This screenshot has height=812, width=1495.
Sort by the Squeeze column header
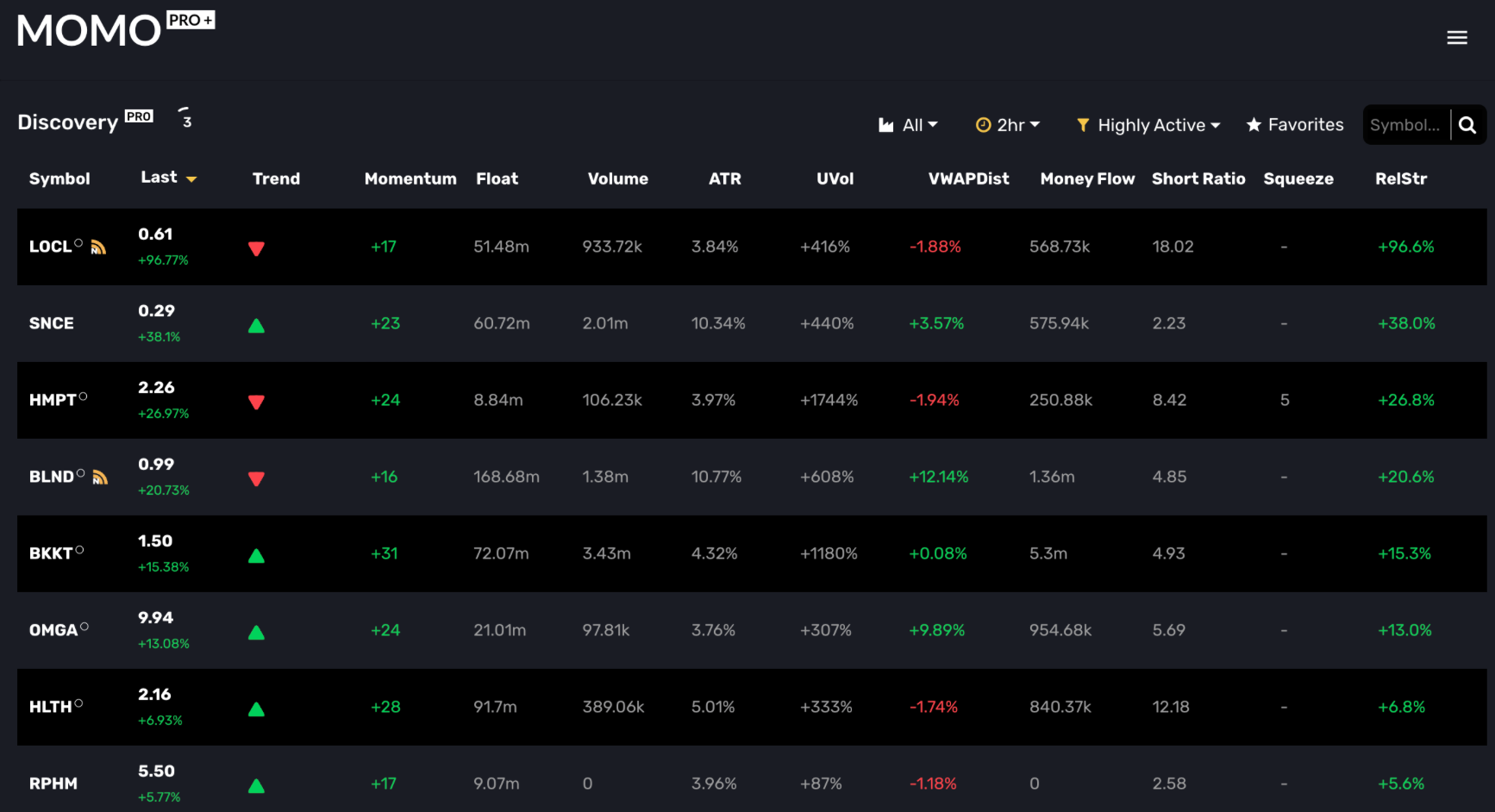click(x=1298, y=178)
